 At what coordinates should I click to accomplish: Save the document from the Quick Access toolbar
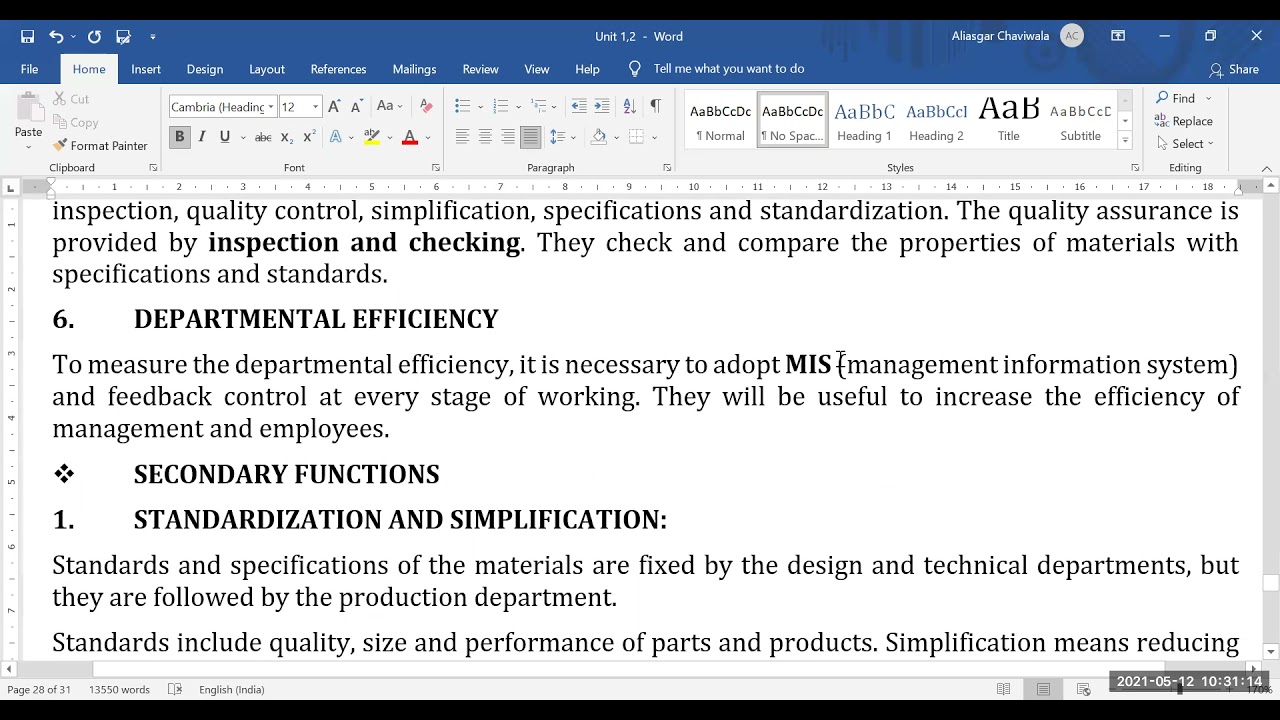click(x=28, y=36)
